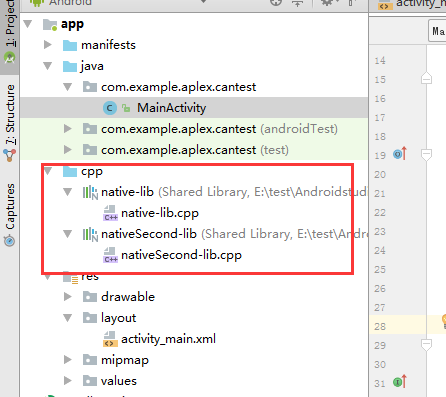Click the mipmap folder icon
This screenshot has height=397, width=446.
90,360
